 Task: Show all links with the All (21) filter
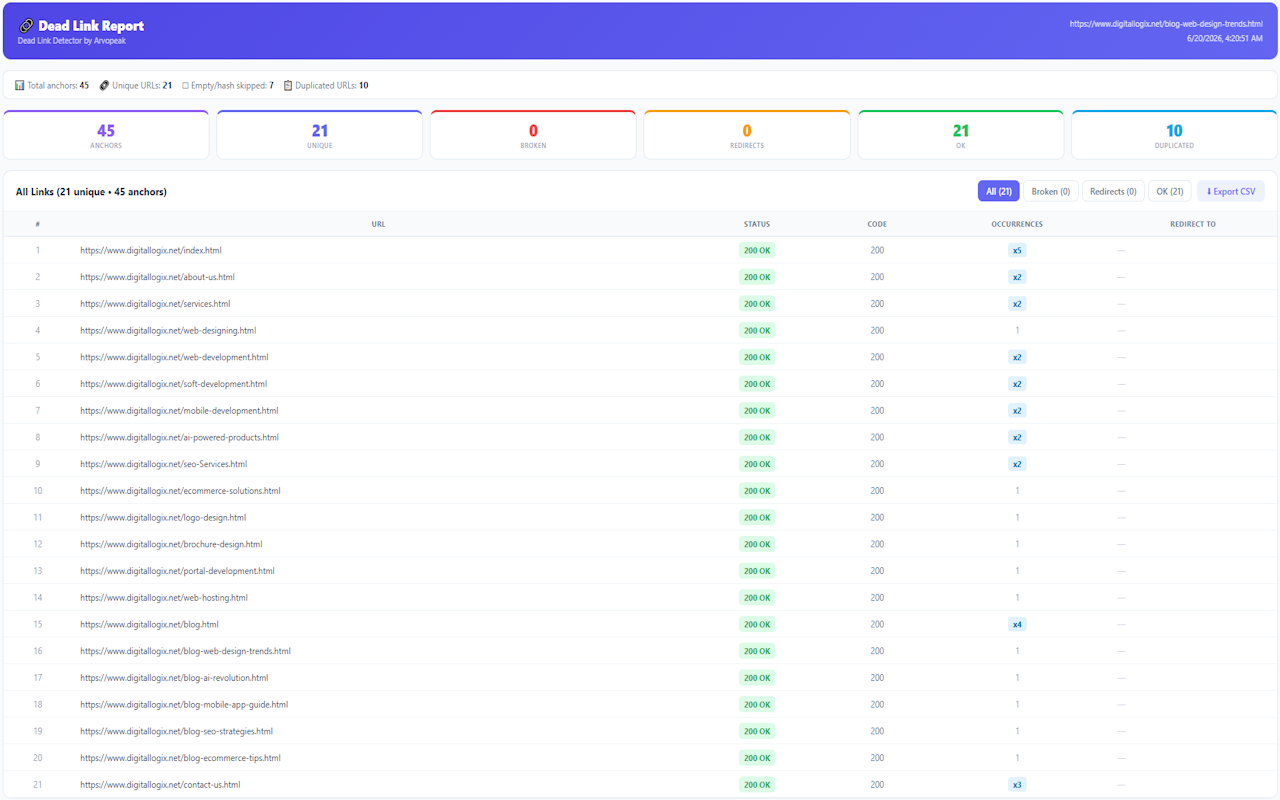[998, 191]
